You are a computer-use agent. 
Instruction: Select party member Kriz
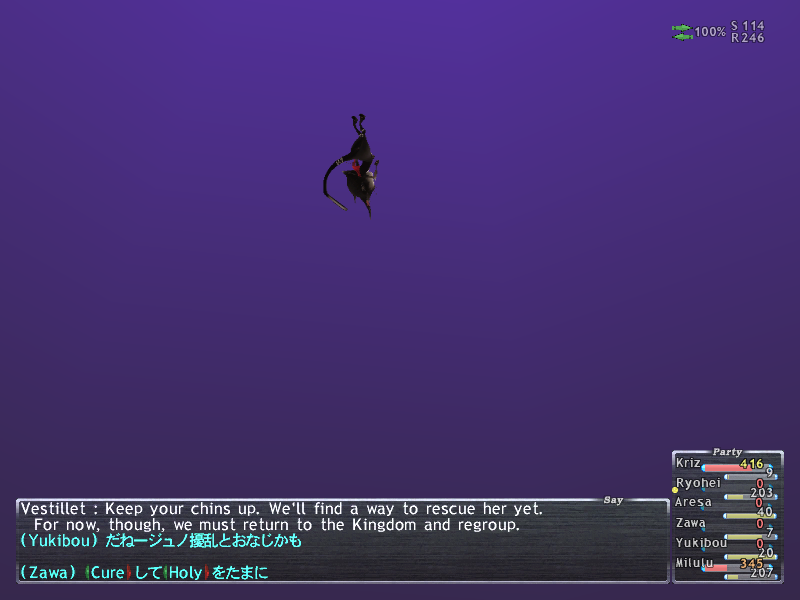pyautogui.click(x=688, y=463)
